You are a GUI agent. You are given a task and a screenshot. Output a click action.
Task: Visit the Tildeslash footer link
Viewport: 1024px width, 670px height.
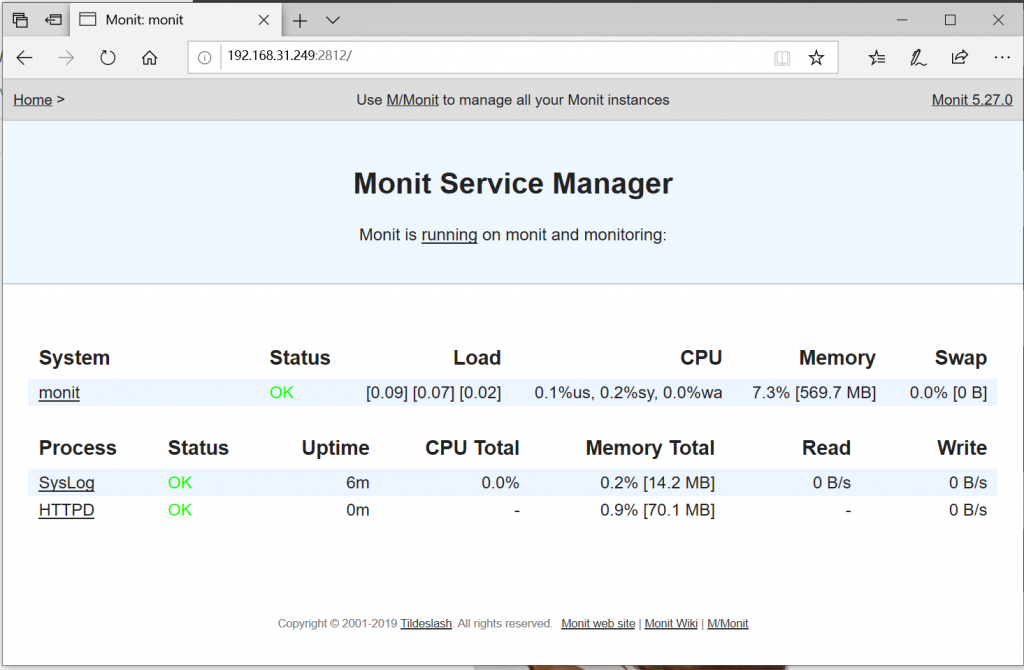point(426,624)
